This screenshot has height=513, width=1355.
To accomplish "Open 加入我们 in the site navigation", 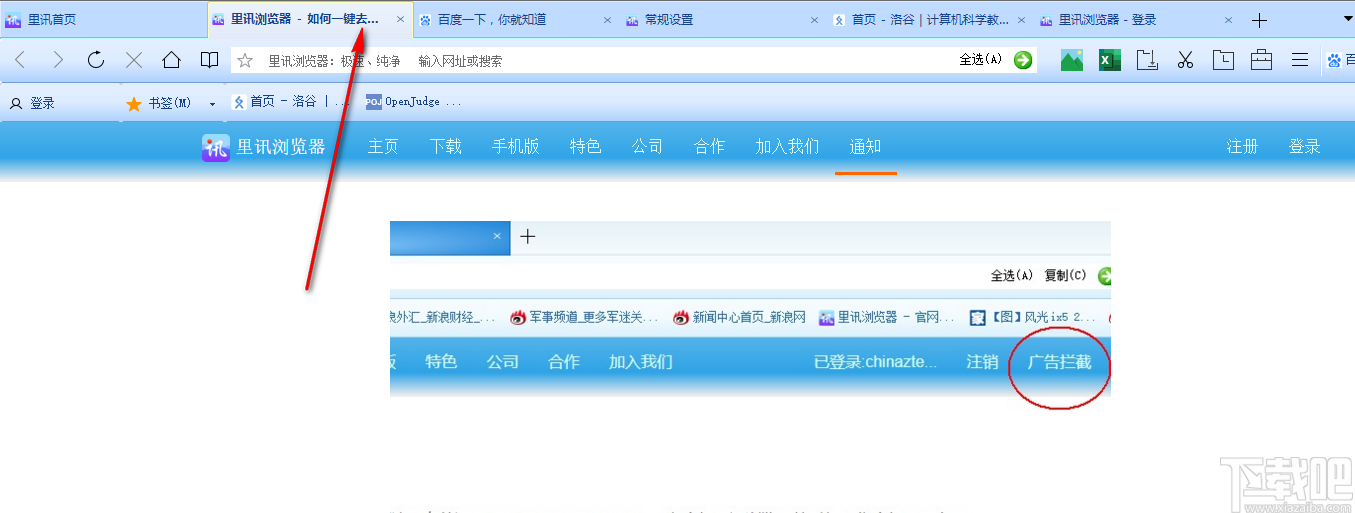I will [x=787, y=147].
